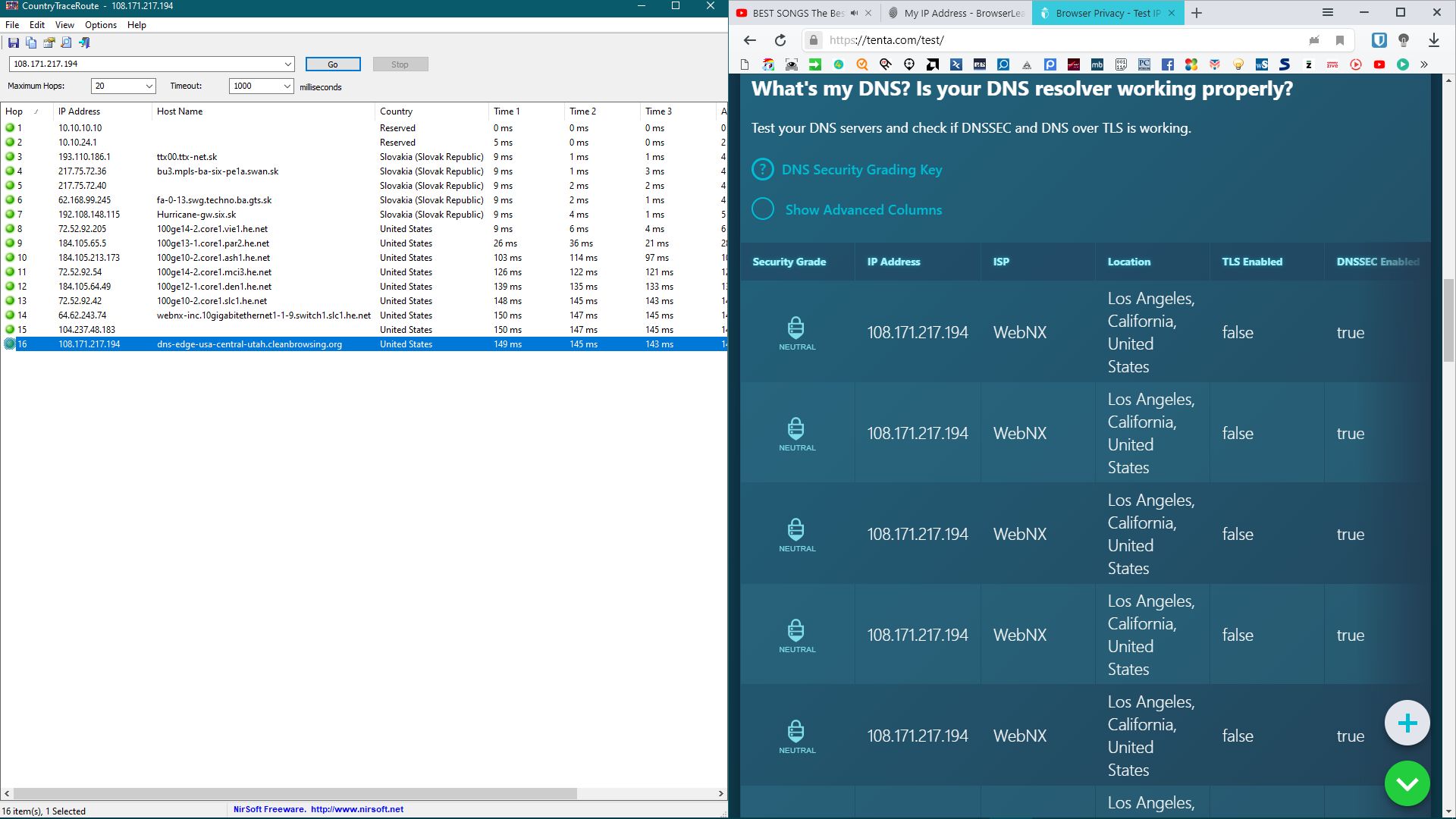Reload the tenta.com page
Image resolution: width=1456 pixels, height=819 pixels.
point(780,40)
